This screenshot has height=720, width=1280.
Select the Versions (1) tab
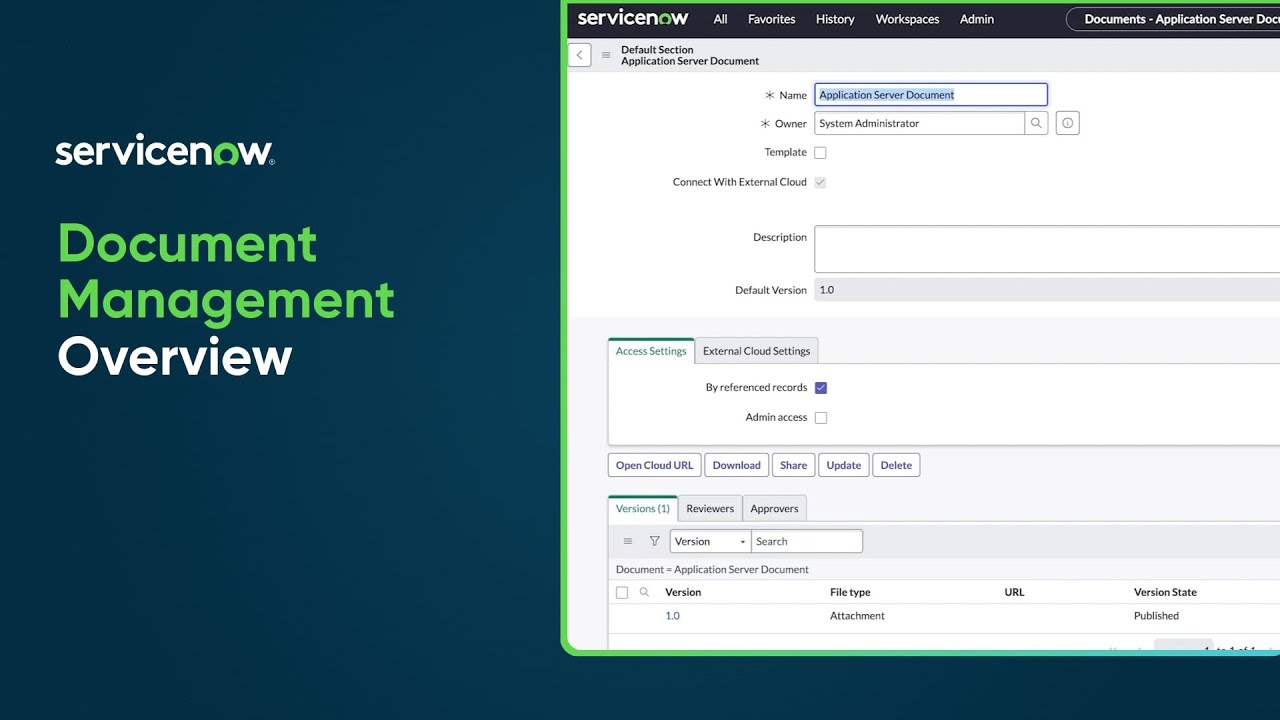[x=643, y=508]
